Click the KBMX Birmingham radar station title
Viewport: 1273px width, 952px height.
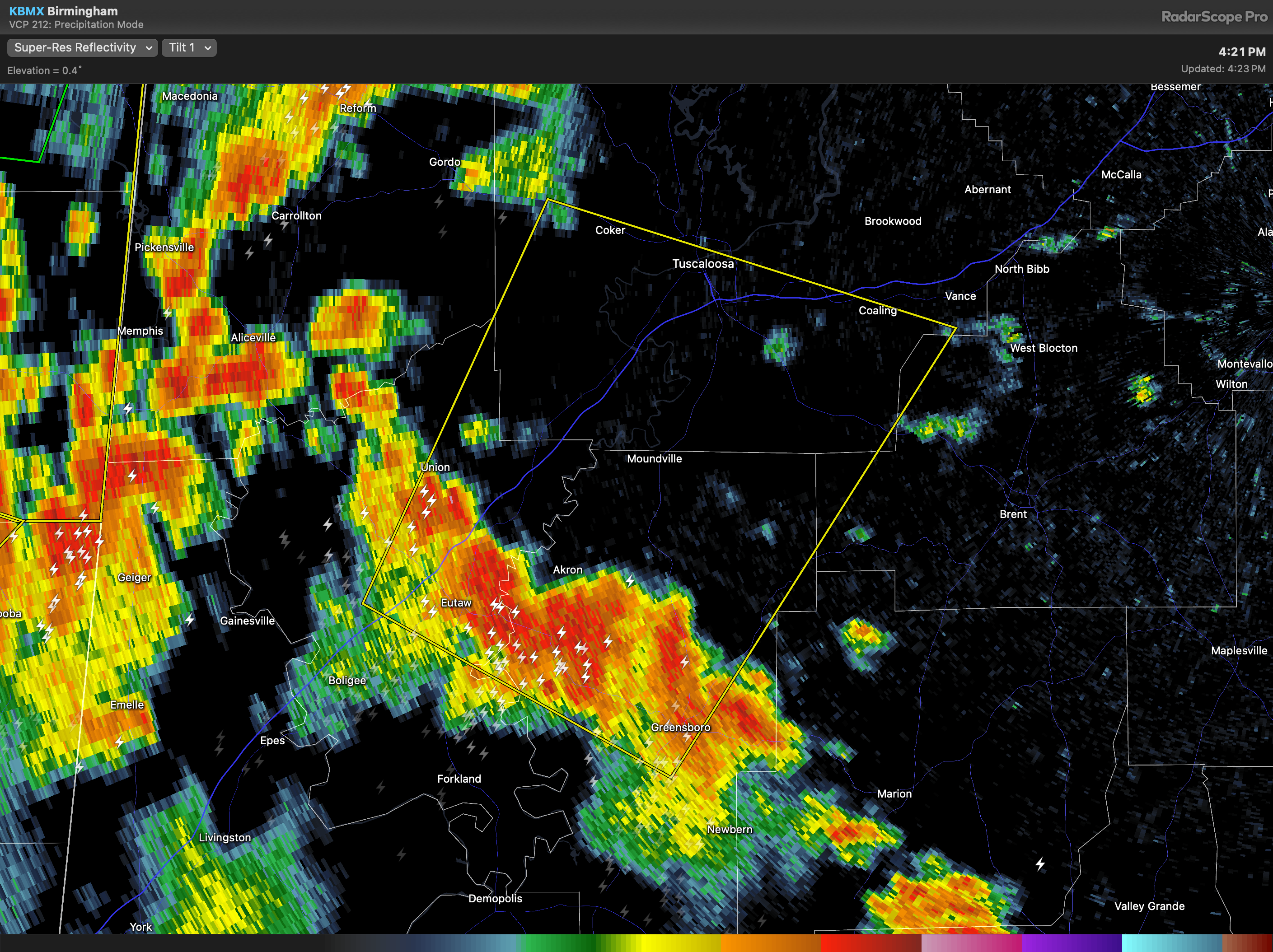(63, 11)
